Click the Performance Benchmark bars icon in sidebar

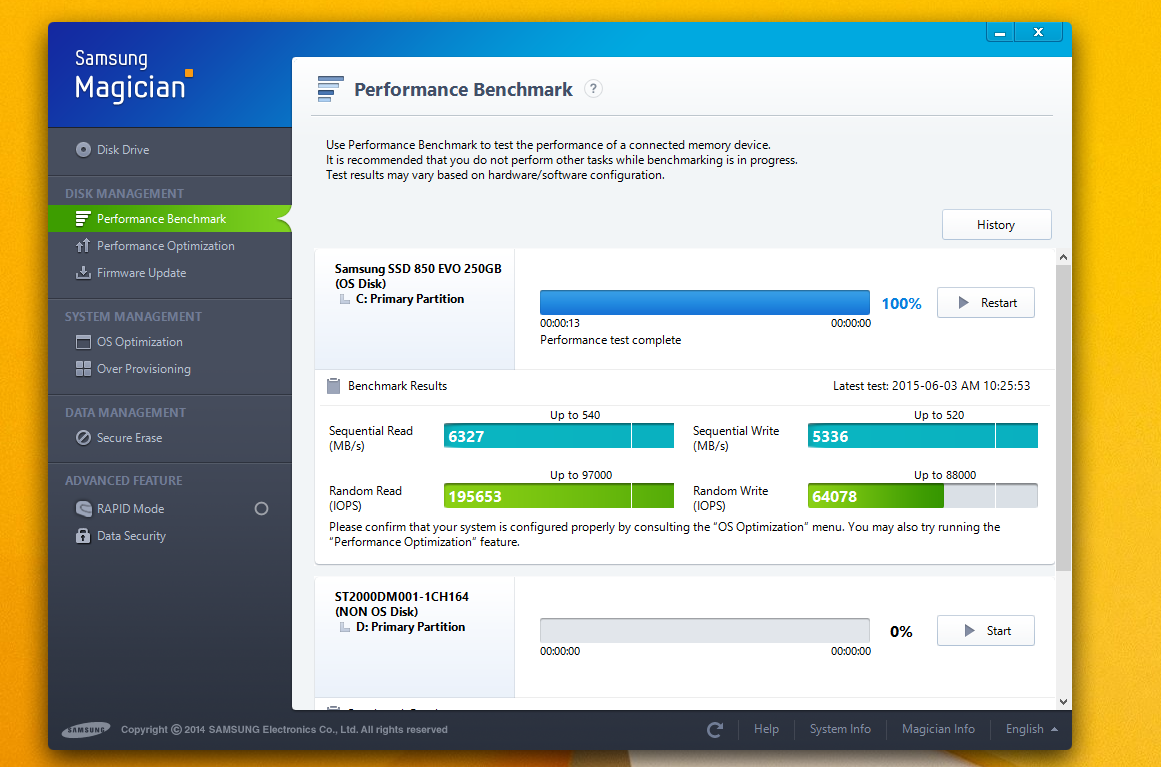(83, 218)
